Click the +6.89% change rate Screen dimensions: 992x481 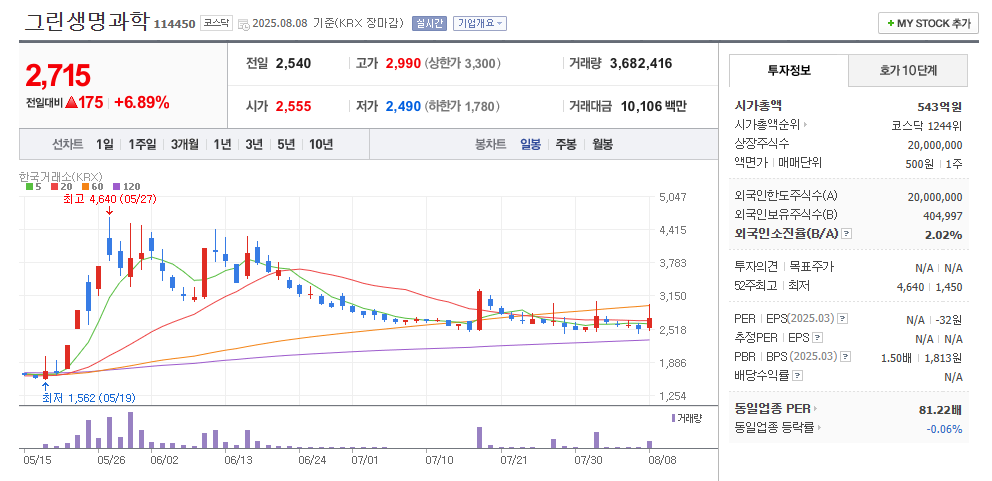[142, 103]
